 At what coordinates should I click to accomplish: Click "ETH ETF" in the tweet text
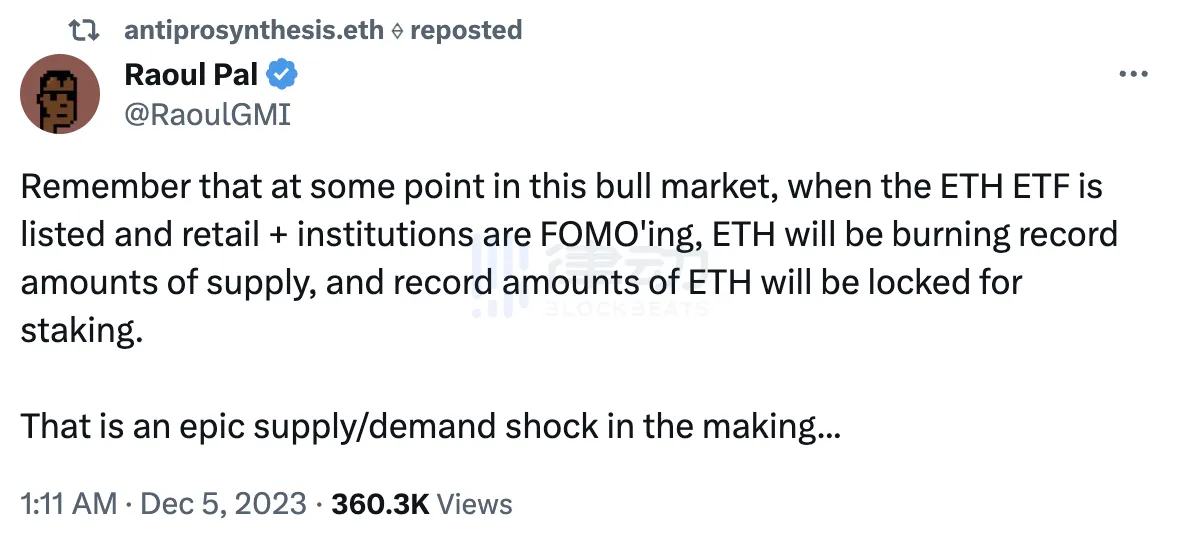[991, 187]
